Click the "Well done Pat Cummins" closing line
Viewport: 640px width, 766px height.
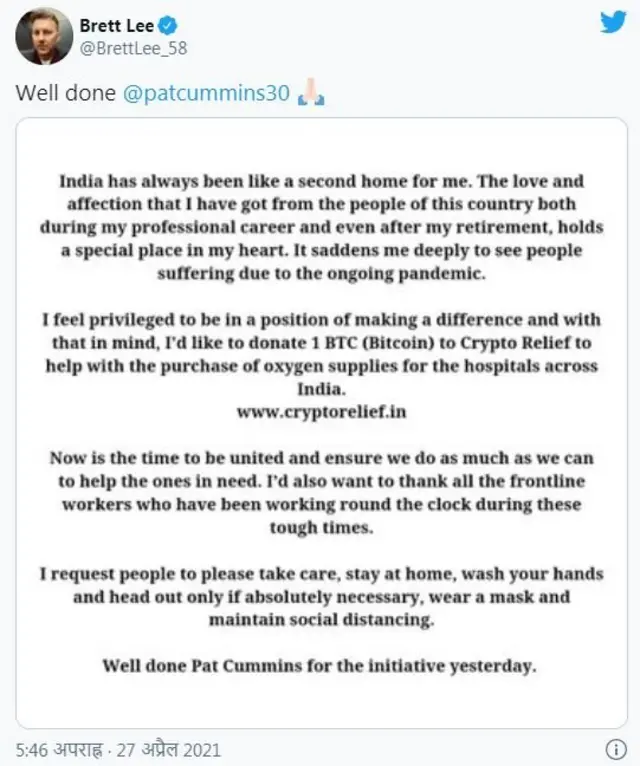coord(320,666)
